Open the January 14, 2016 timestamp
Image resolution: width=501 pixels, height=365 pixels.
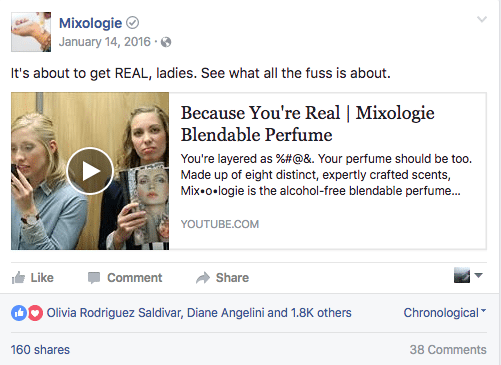[105, 42]
